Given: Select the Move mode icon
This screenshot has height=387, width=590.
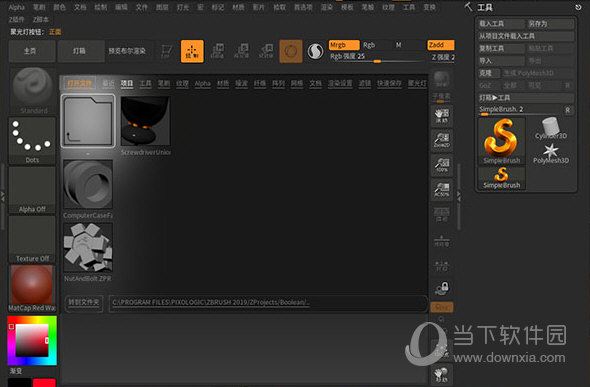Looking at the screenshot, I should pos(217,51).
